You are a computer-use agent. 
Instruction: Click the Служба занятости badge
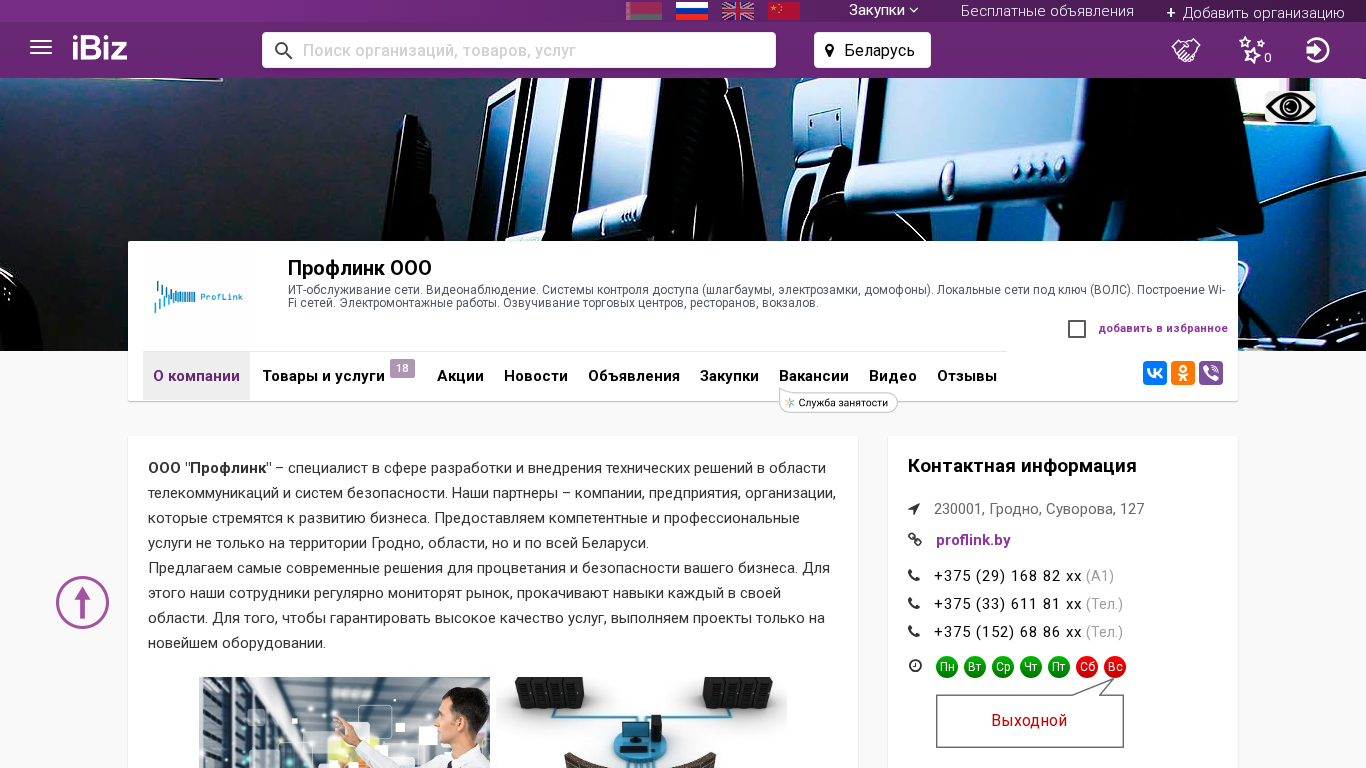coord(838,402)
